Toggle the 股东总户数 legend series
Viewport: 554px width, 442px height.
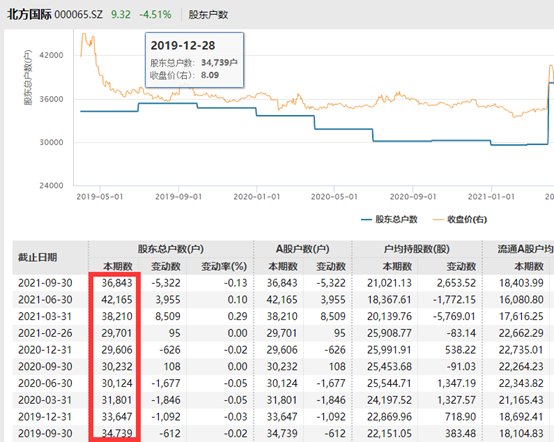point(389,219)
